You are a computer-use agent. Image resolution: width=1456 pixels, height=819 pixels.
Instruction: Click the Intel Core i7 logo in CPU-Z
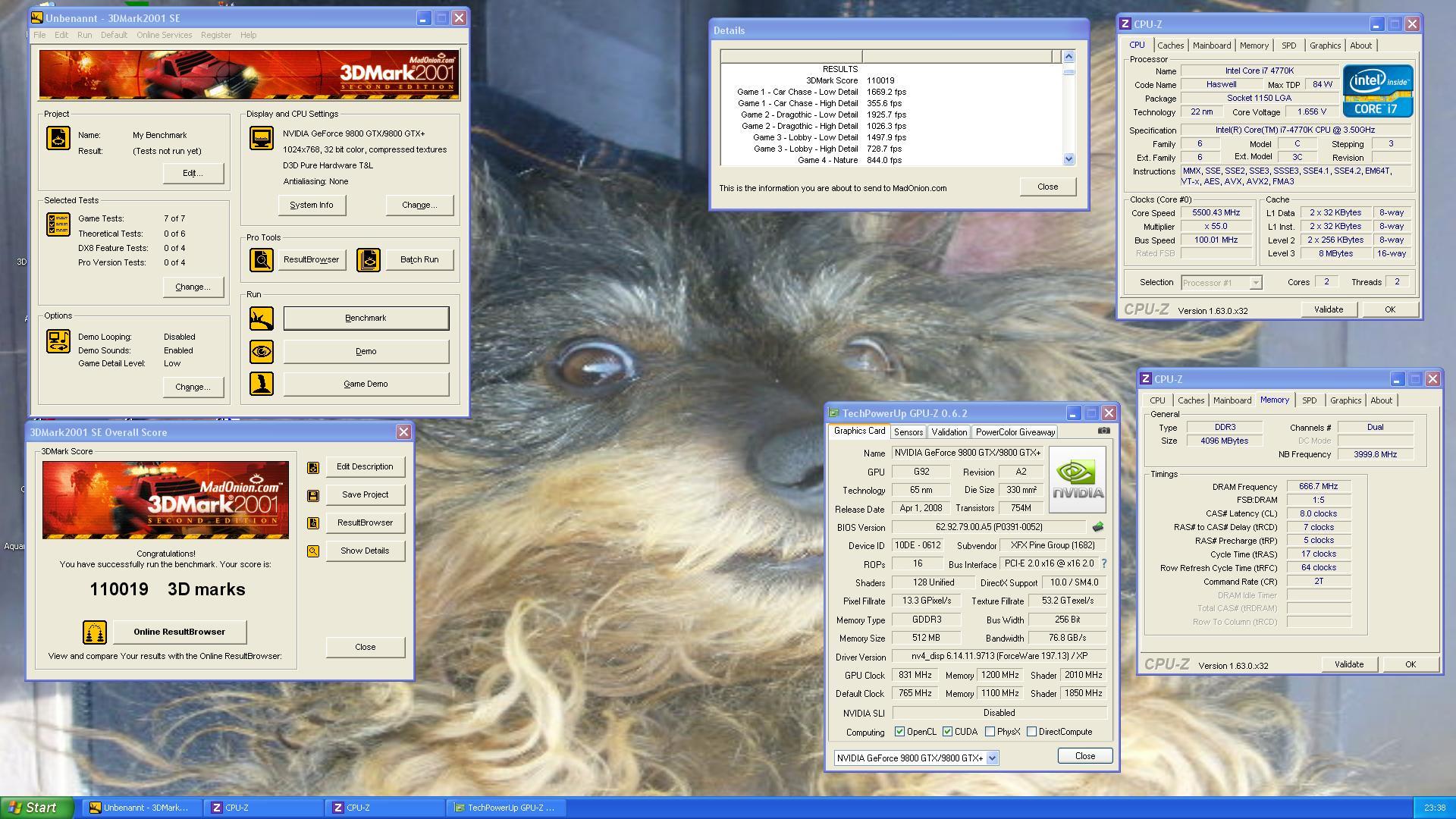coord(1378,91)
